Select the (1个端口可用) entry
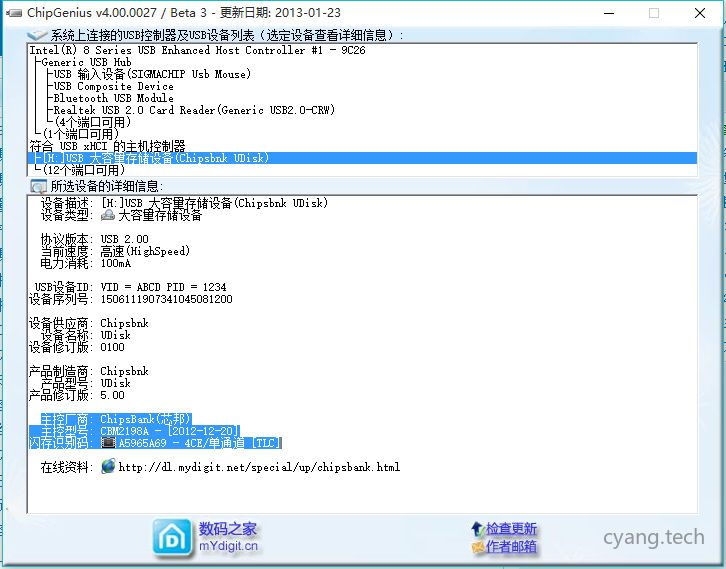Screen dimensions: 726x569 coord(81,134)
